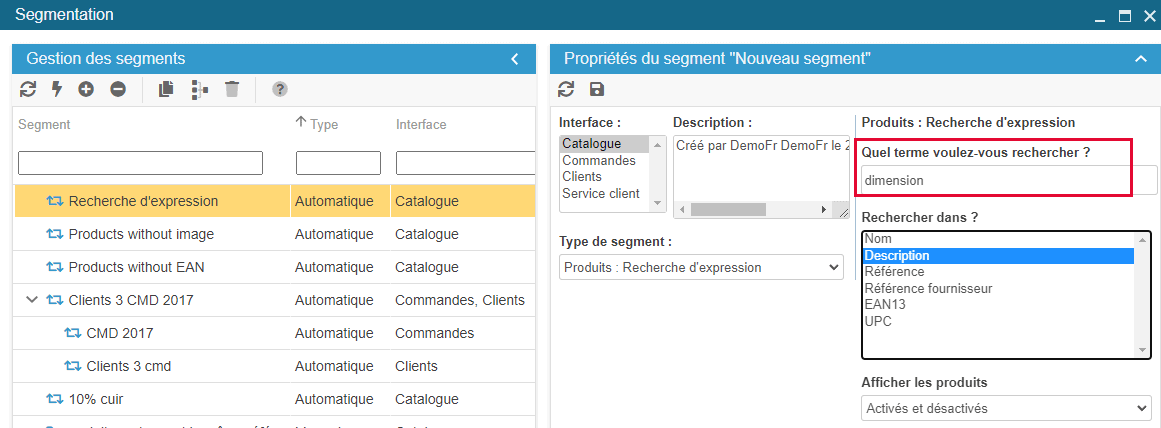Open help with the question mark icon
This screenshot has width=1161, height=428.
coord(280,89)
